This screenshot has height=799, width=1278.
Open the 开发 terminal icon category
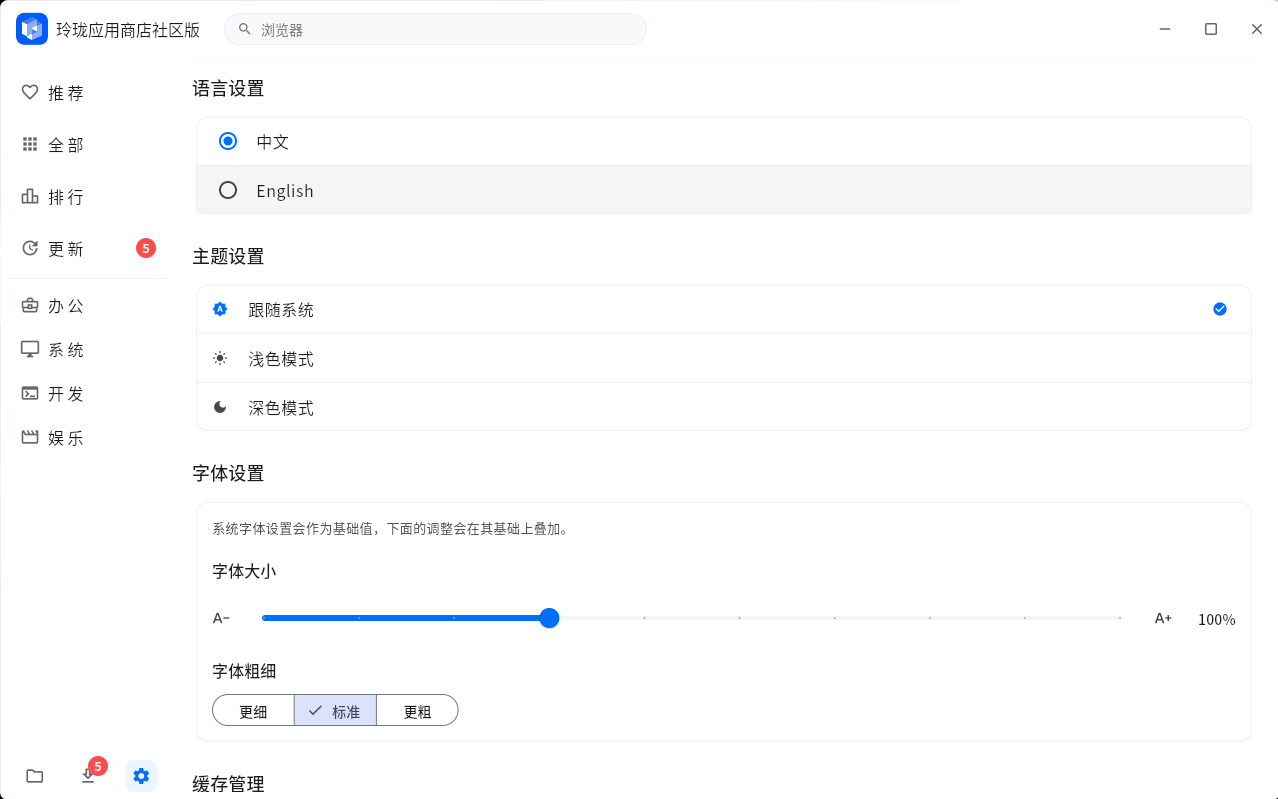point(30,394)
